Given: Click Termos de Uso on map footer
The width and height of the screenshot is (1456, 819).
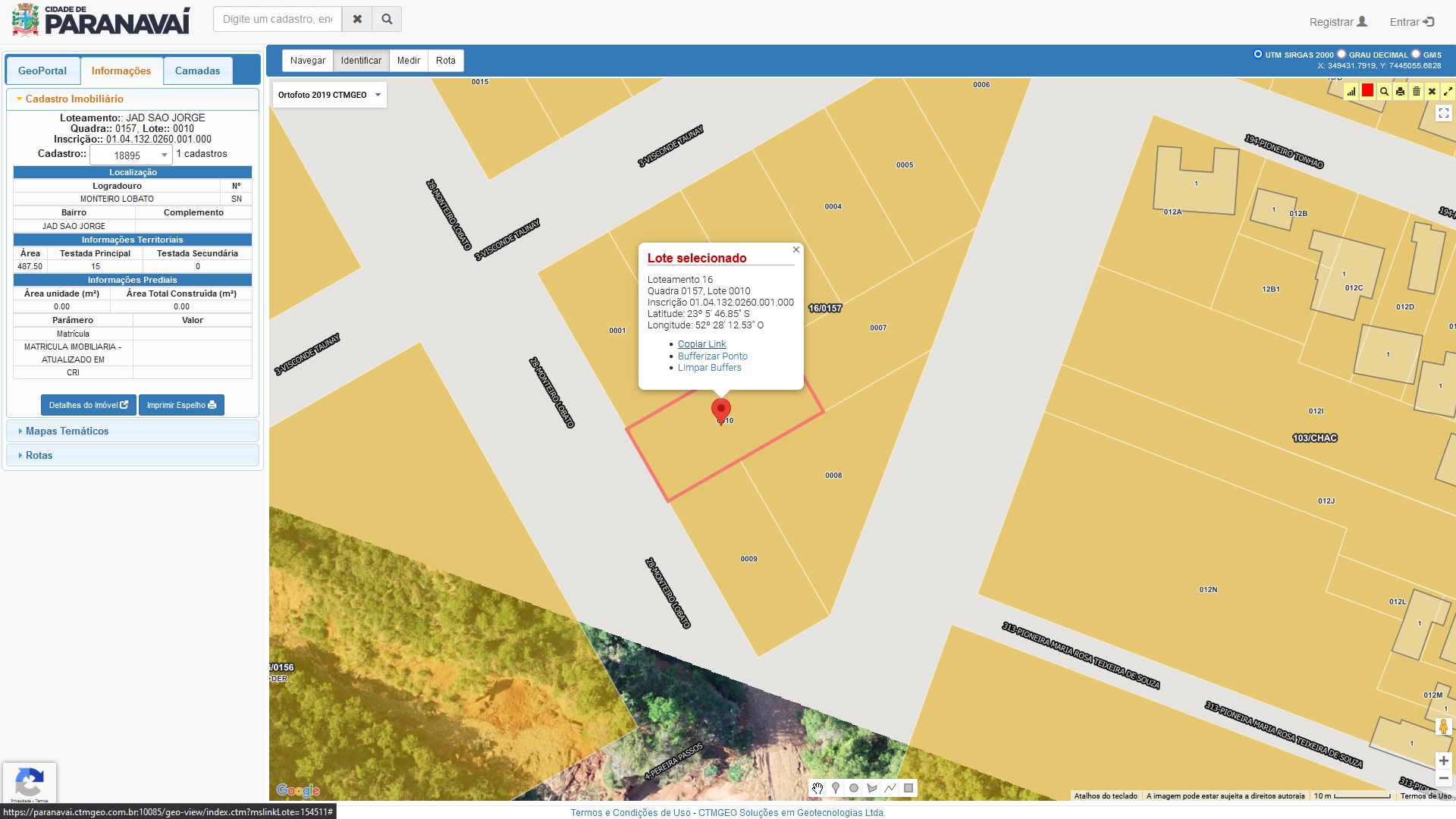Looking at the screenshot, I should click(1426, 795).
